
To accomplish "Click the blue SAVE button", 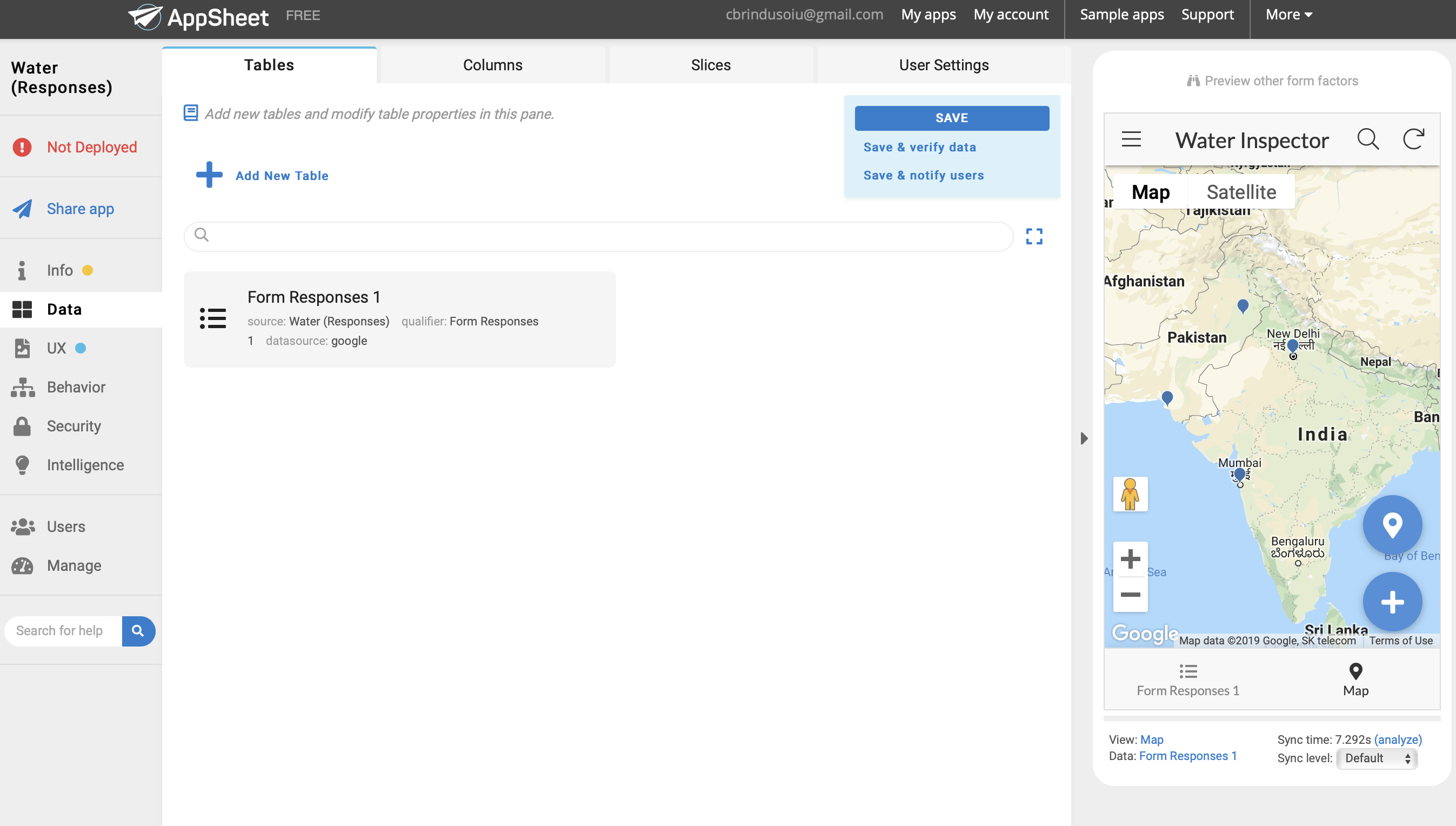I will [x=951, y=118].
